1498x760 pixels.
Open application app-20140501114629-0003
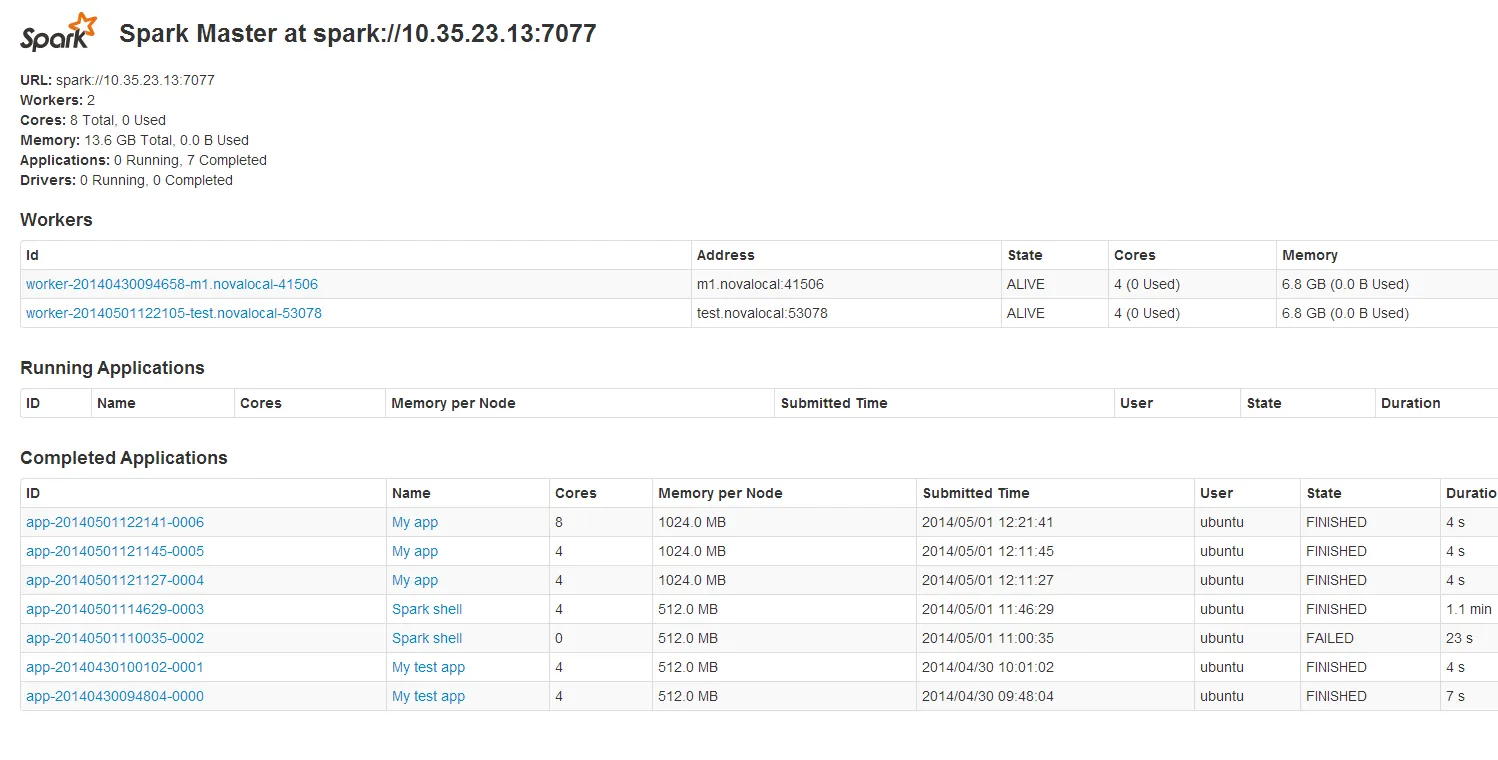click(115, 609)
